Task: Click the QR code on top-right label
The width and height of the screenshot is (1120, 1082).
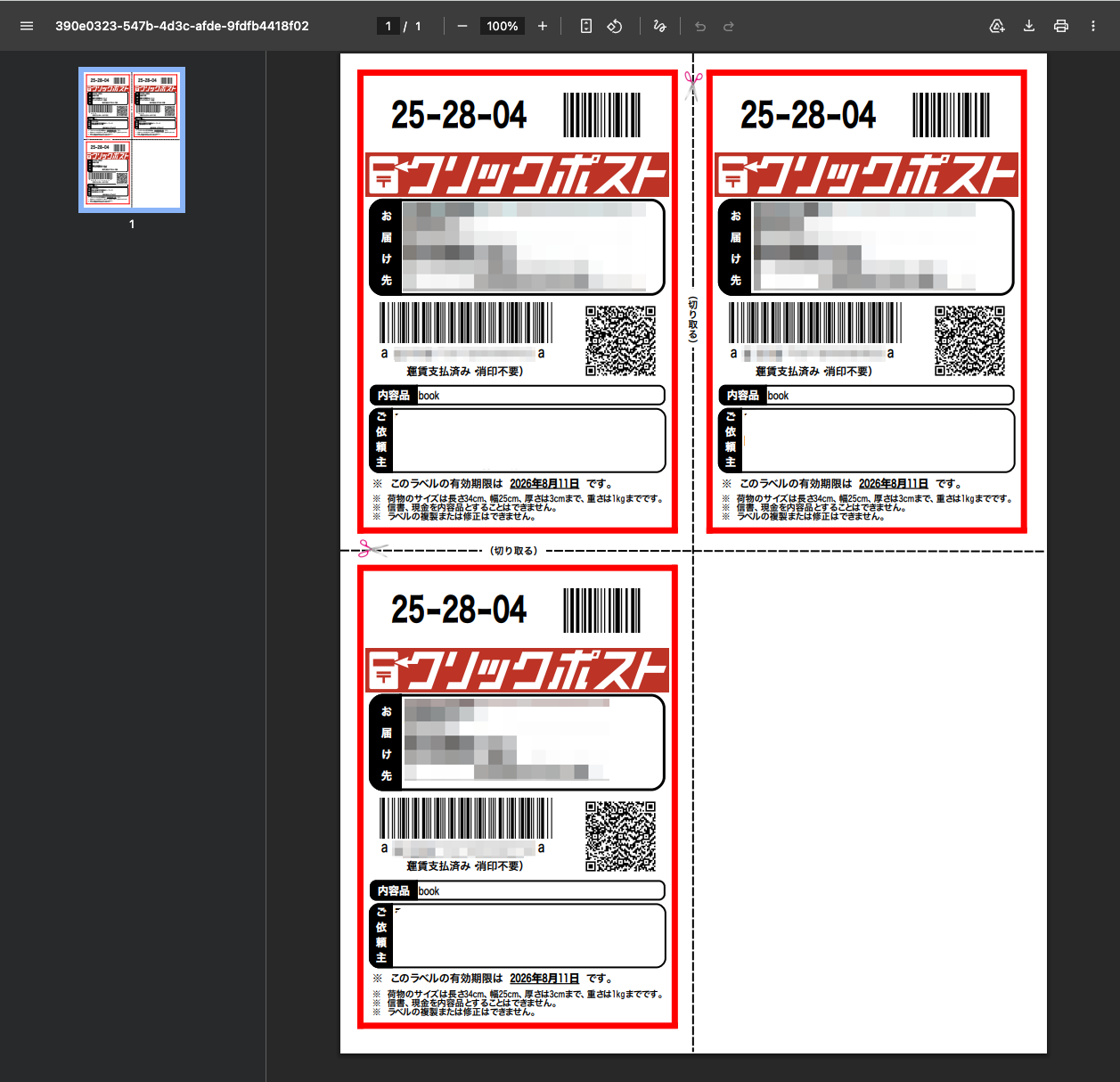Action: coord(970,340)
